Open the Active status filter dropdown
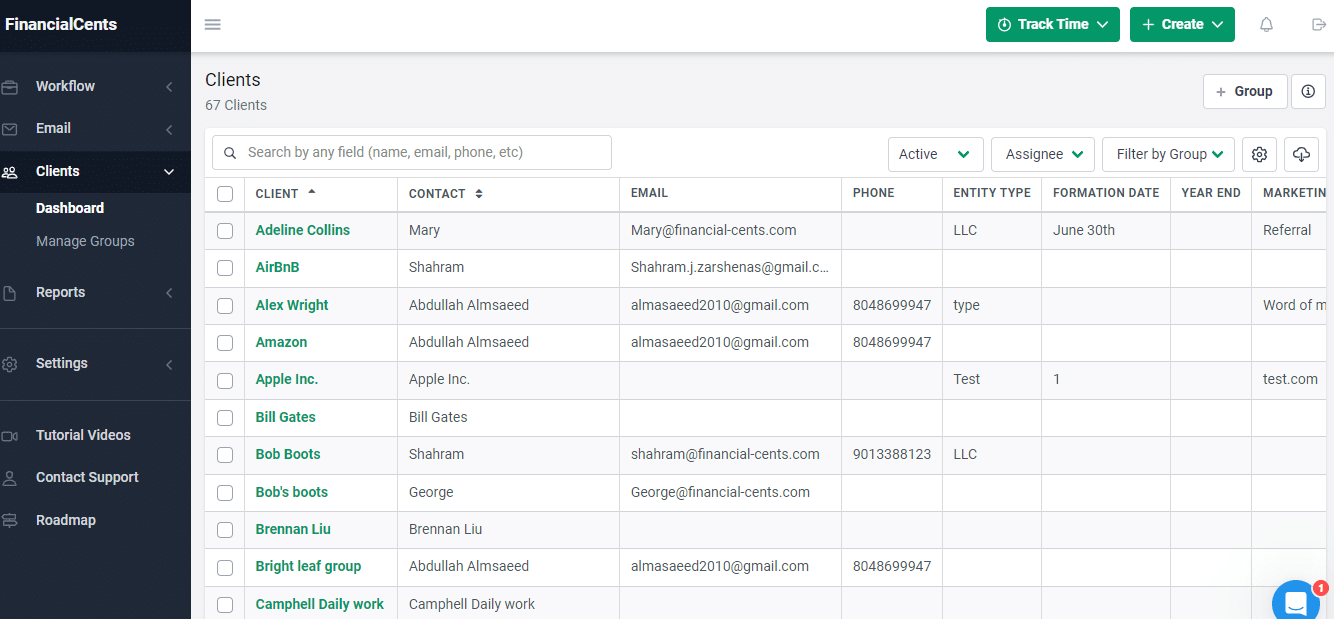This screenshot has width=1334, height=619. coord(936,154)
